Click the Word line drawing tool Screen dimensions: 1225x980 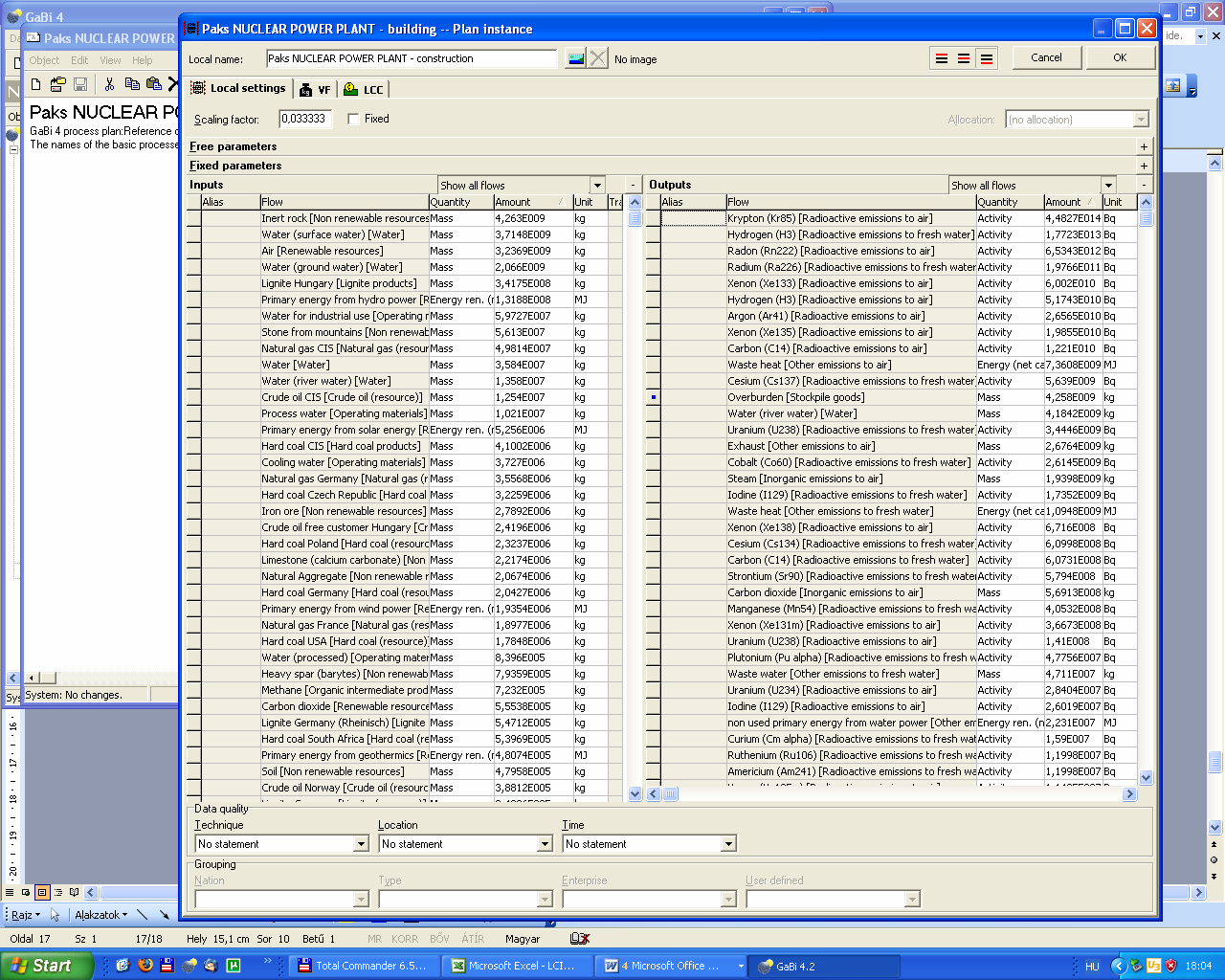(x=142, y=915)
